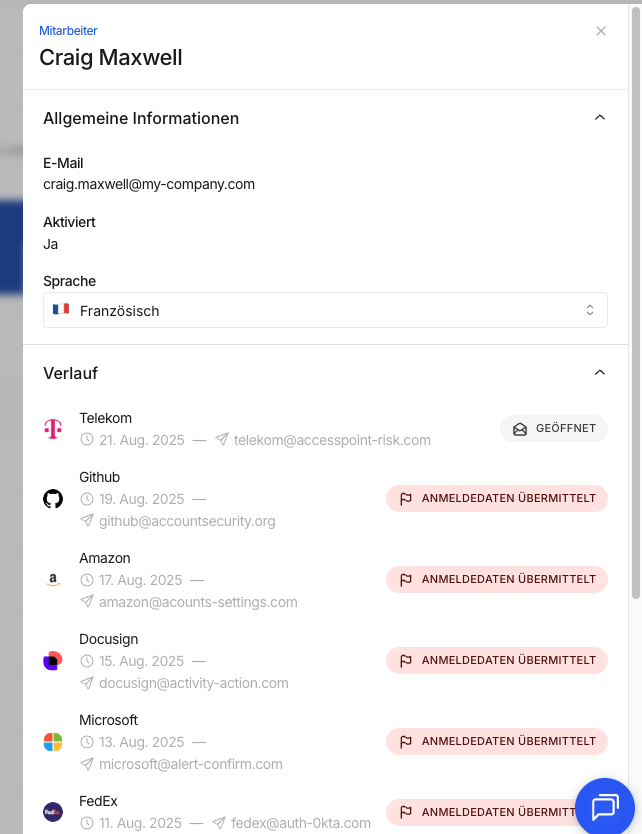Click the Geöffnet status badge for Telekom
Screen dimensions: 642x834
pos(554,428)
